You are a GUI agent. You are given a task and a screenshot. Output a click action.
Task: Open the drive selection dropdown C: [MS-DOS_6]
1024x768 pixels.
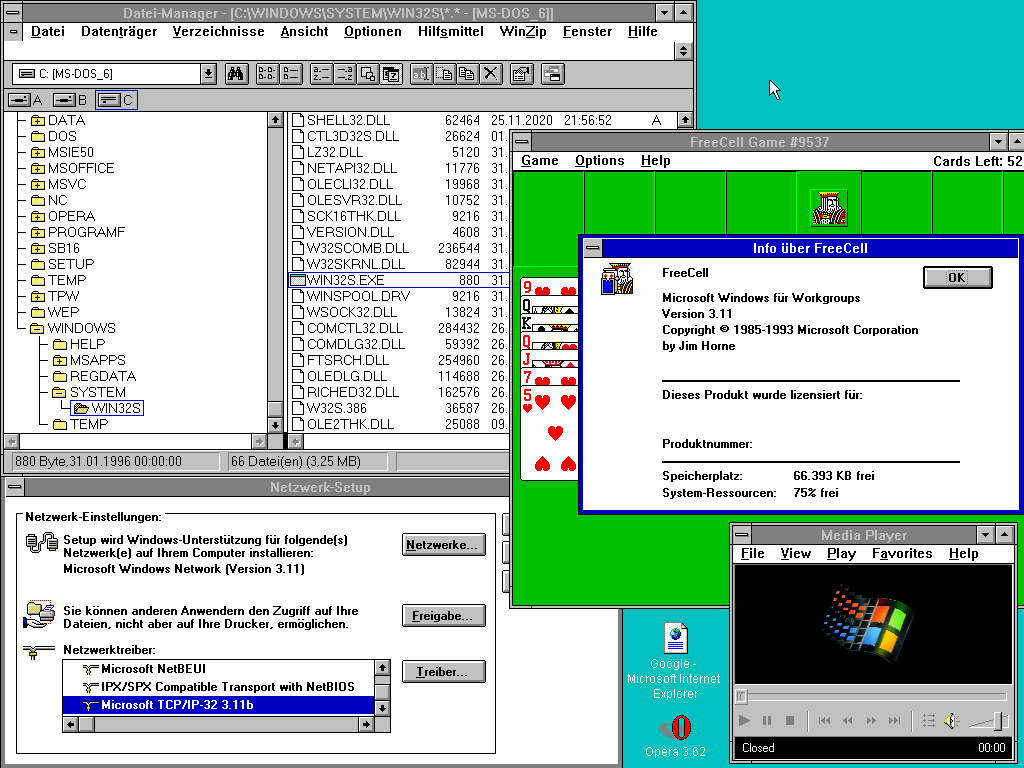click(208, 74)
